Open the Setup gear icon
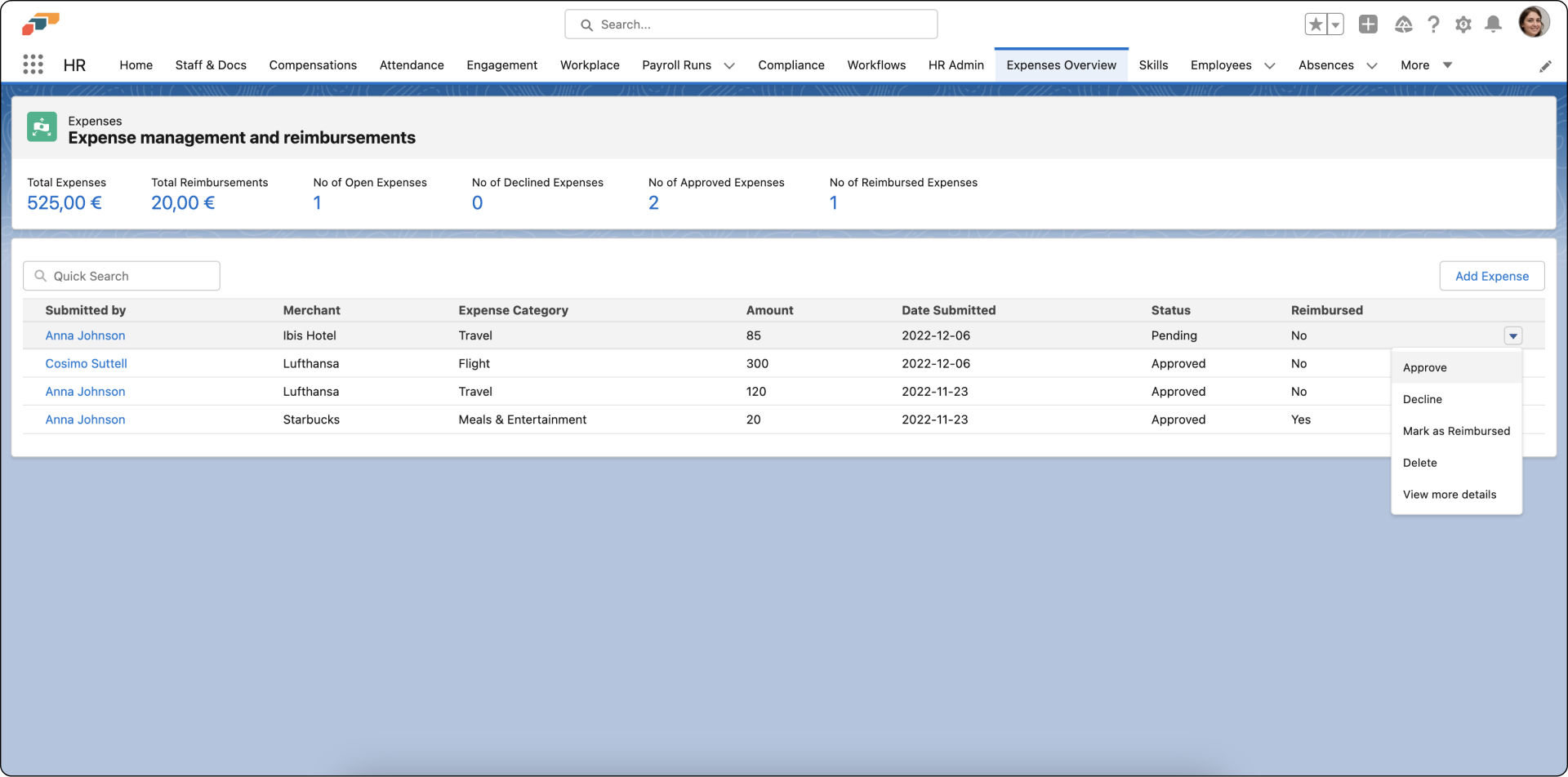Image resolution: width=1568 pixels, height=777 pixels. point(1463,24)
